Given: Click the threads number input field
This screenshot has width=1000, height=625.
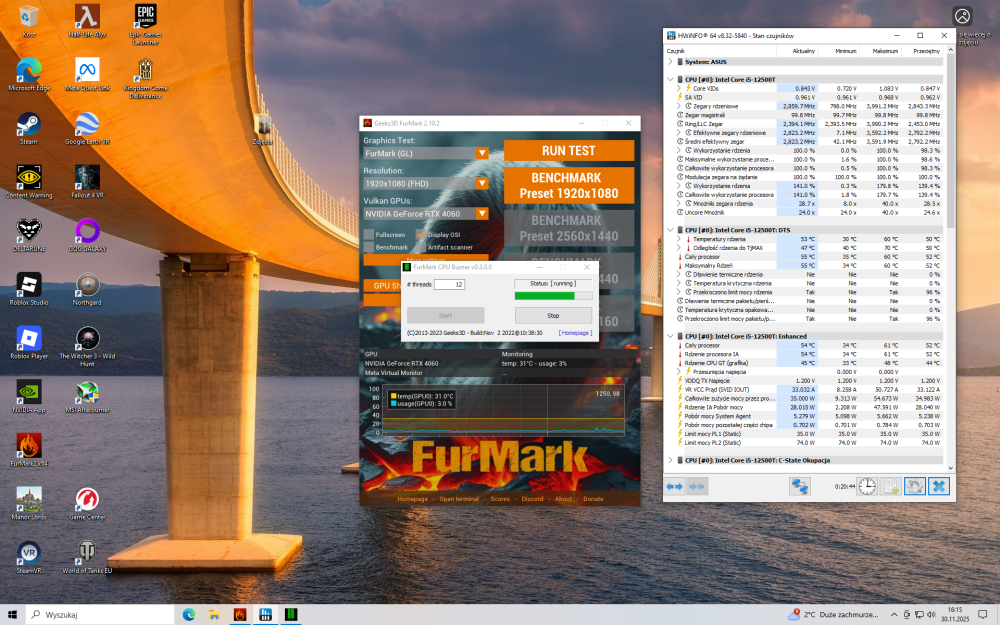Looking at the screenshot, I should (x=448, y=285).
